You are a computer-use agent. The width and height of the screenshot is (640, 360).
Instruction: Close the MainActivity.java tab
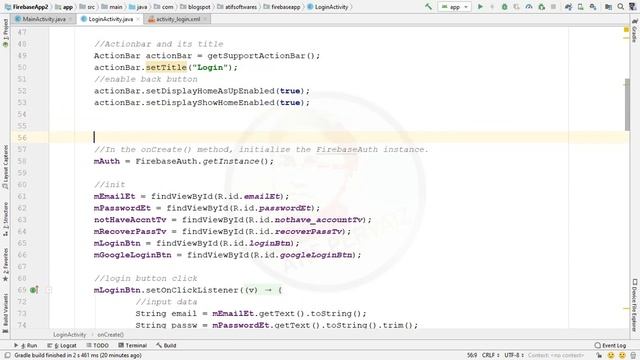(71, 19)
